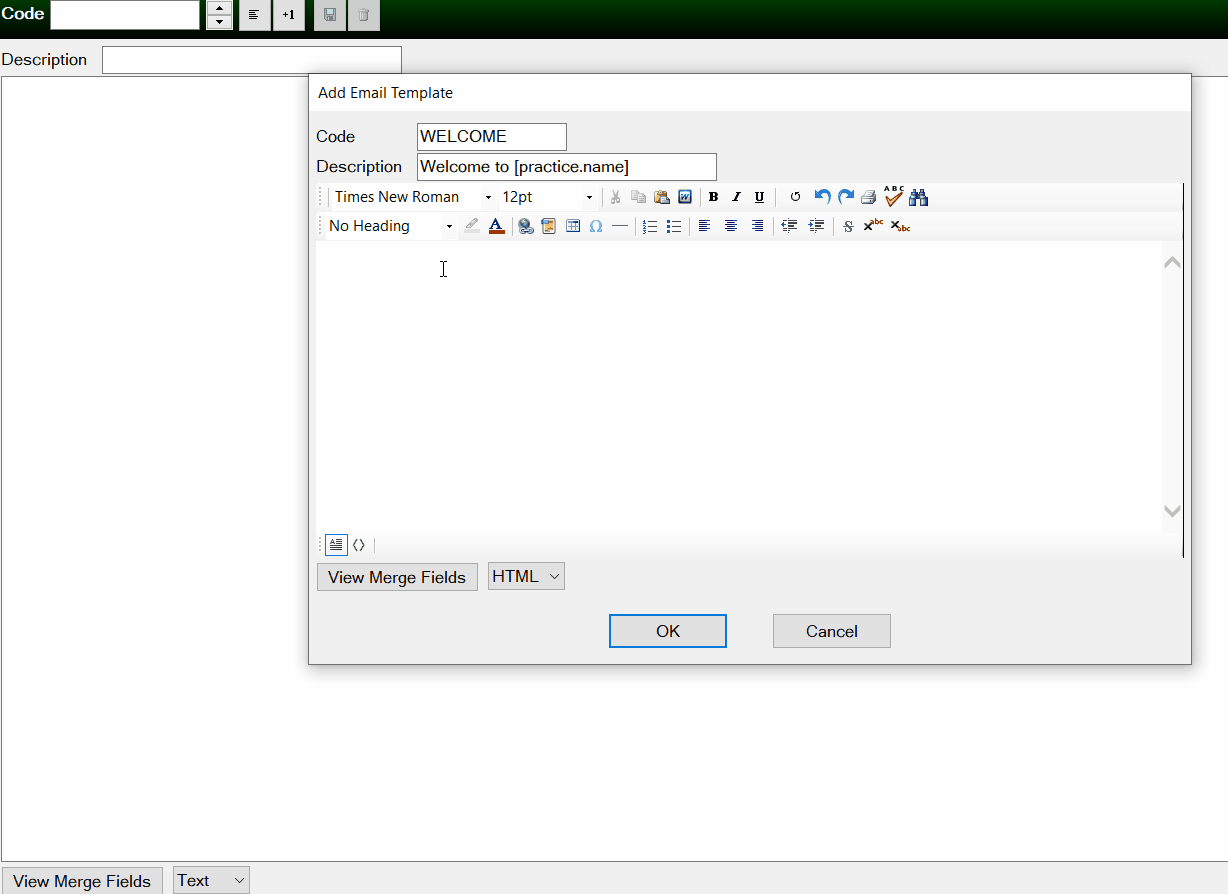Align text left in the editor
Image resolution: width=1228 pixels, height=894 pixels.
[704, 226]
